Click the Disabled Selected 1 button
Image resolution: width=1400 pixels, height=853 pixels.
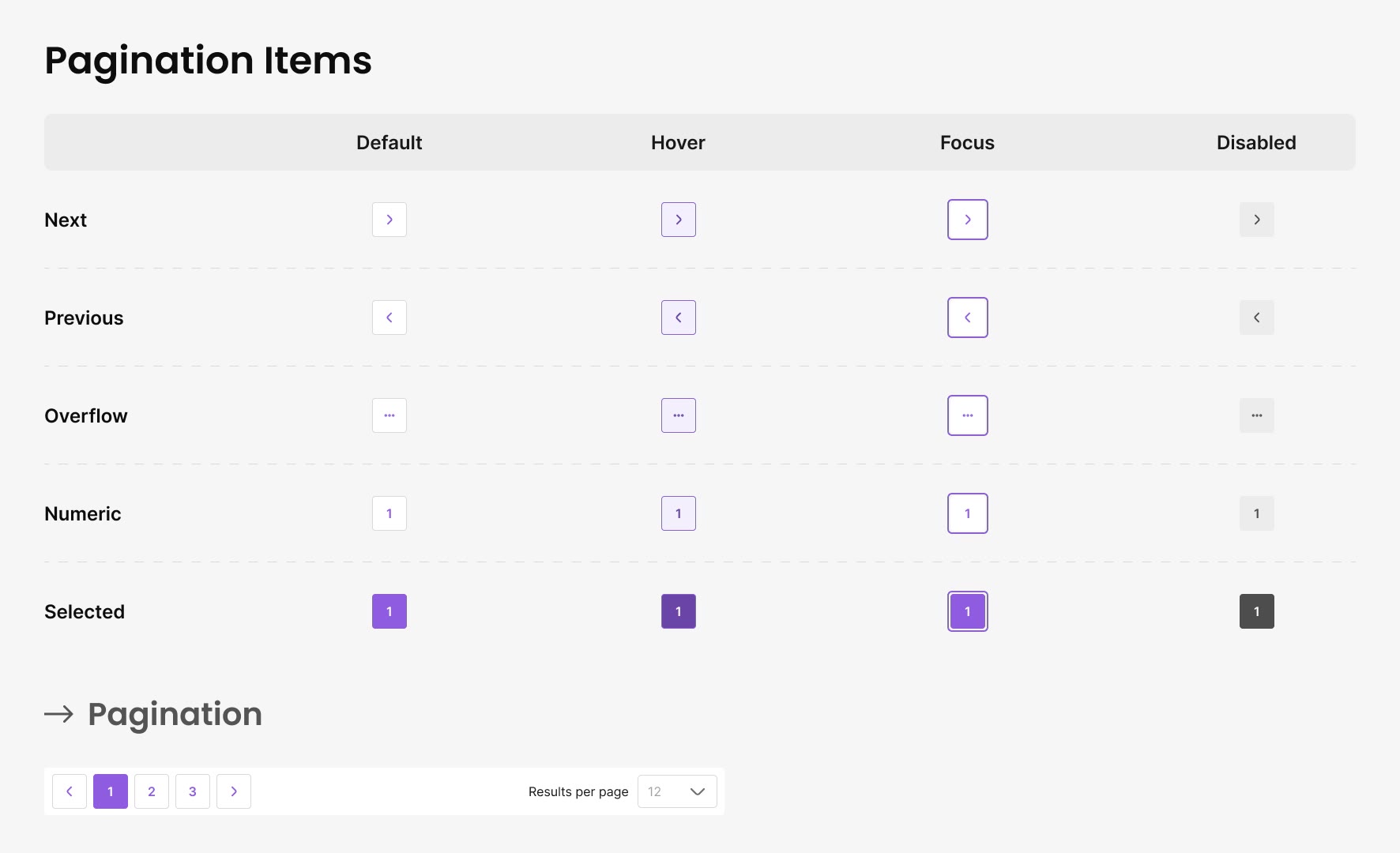tap(1257, 611)
